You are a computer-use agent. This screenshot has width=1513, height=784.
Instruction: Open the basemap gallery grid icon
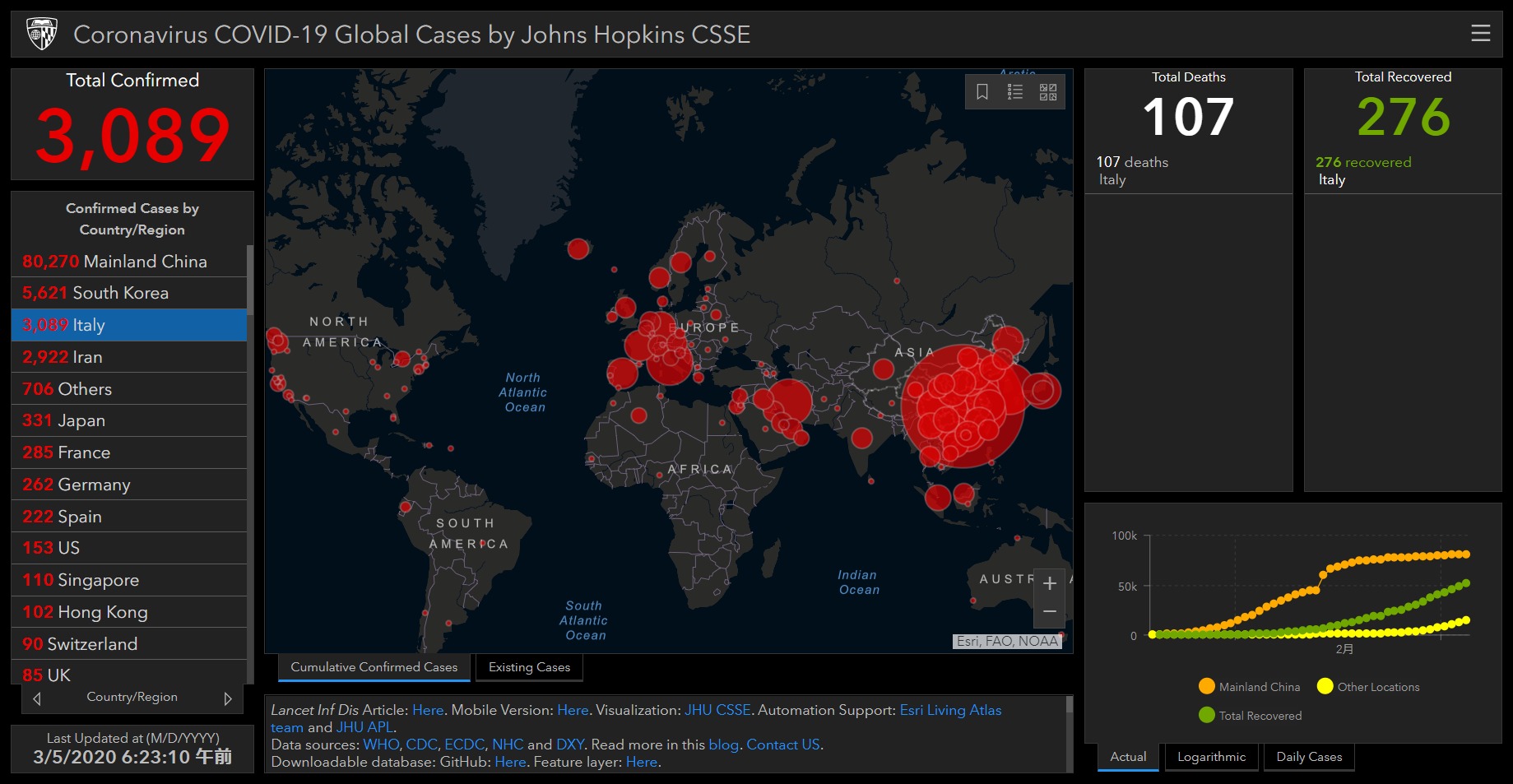pyautogui.click(x=1048, y=92)
